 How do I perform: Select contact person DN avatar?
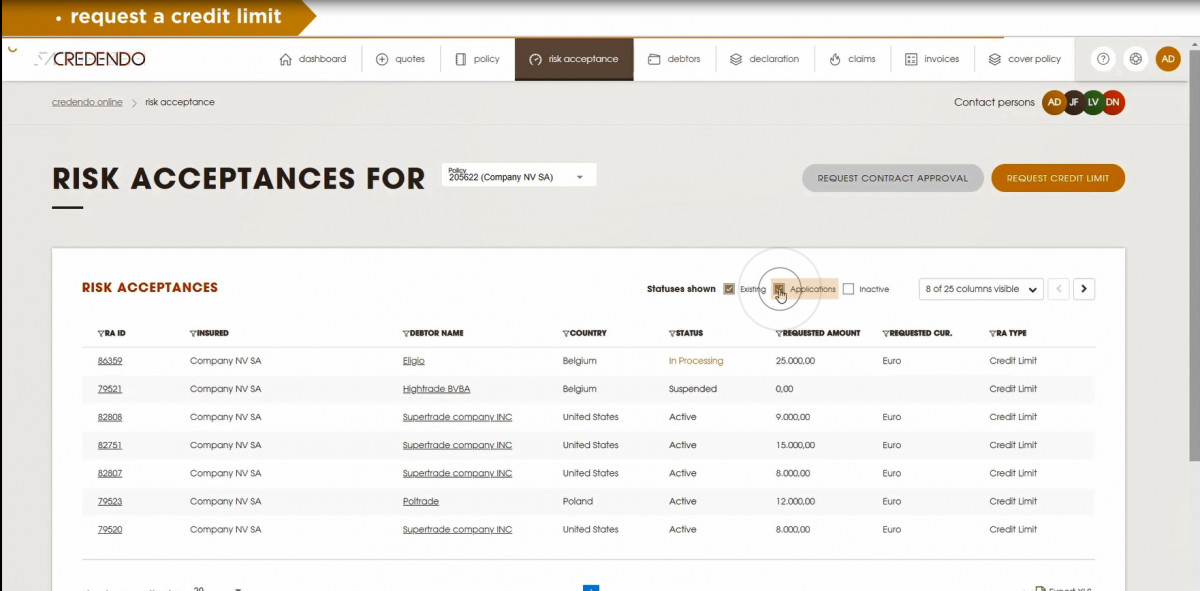click(x=1113, y=102)
